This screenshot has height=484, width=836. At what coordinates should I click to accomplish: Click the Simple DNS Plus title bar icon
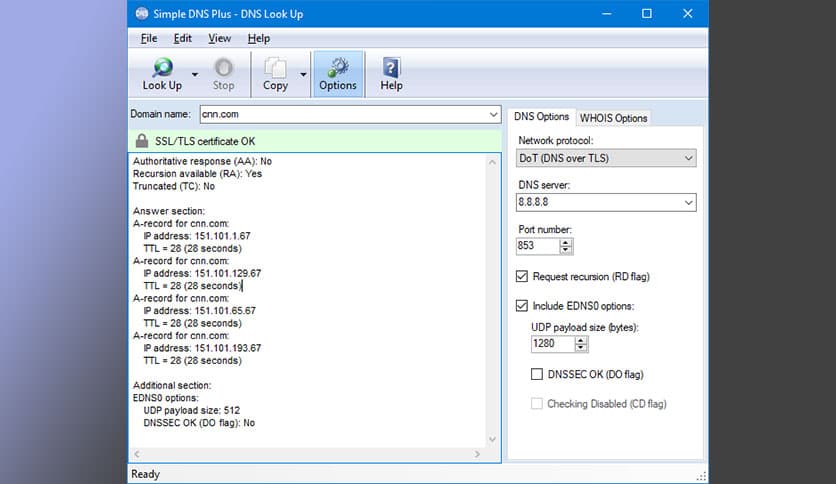(142, 14)
